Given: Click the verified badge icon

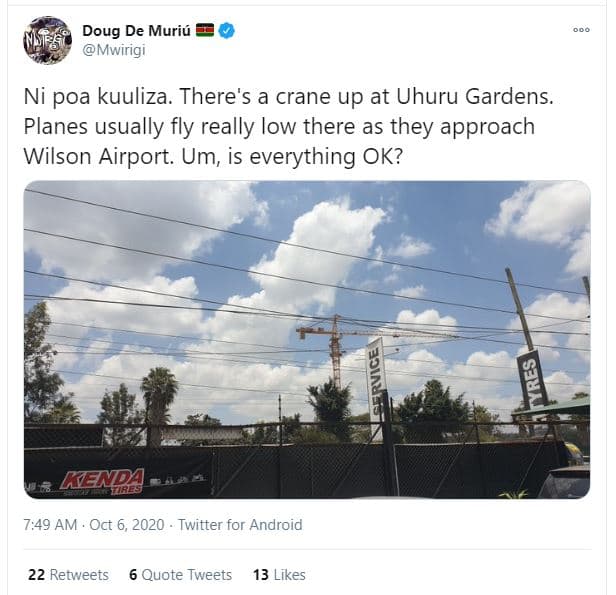Looking at the screenshot, I should (x=227, y=31).
